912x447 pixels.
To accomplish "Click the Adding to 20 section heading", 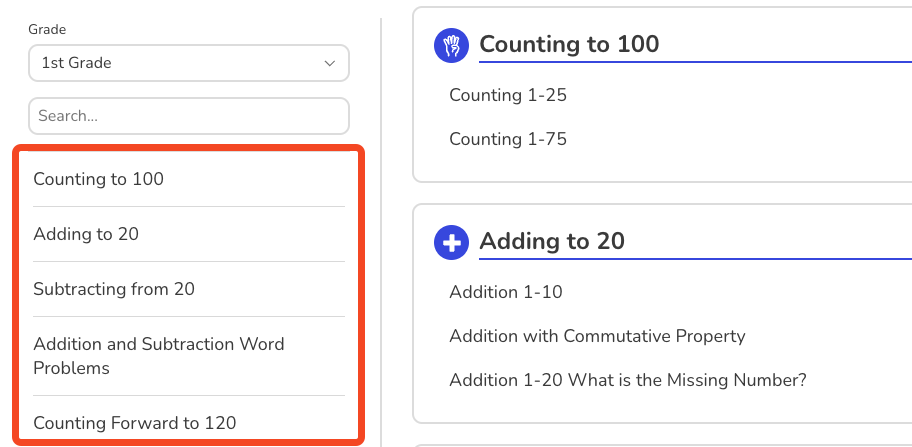I will click(552, 241).
